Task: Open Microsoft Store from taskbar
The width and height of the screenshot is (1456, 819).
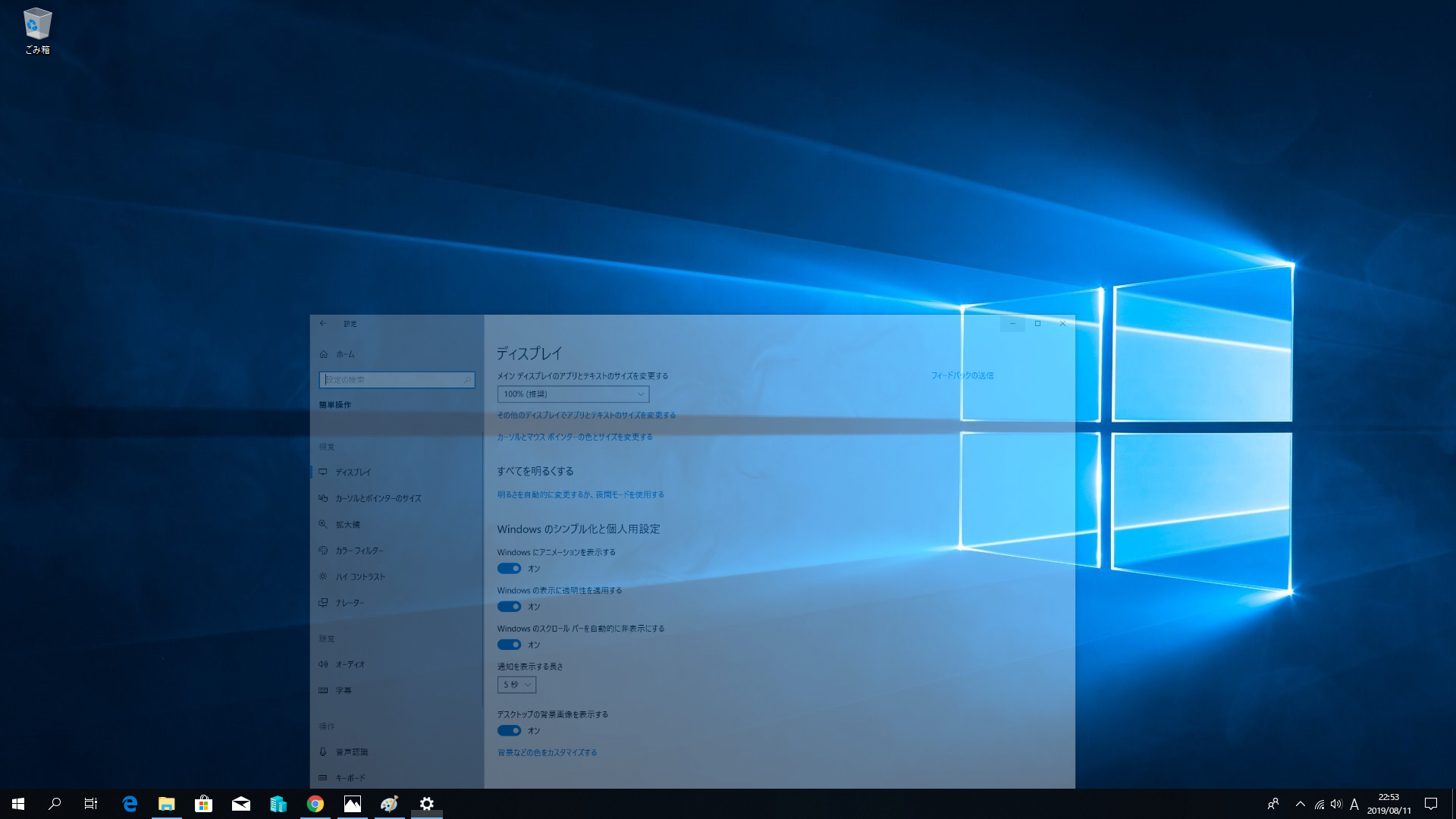Action: (x=204, y=804)
